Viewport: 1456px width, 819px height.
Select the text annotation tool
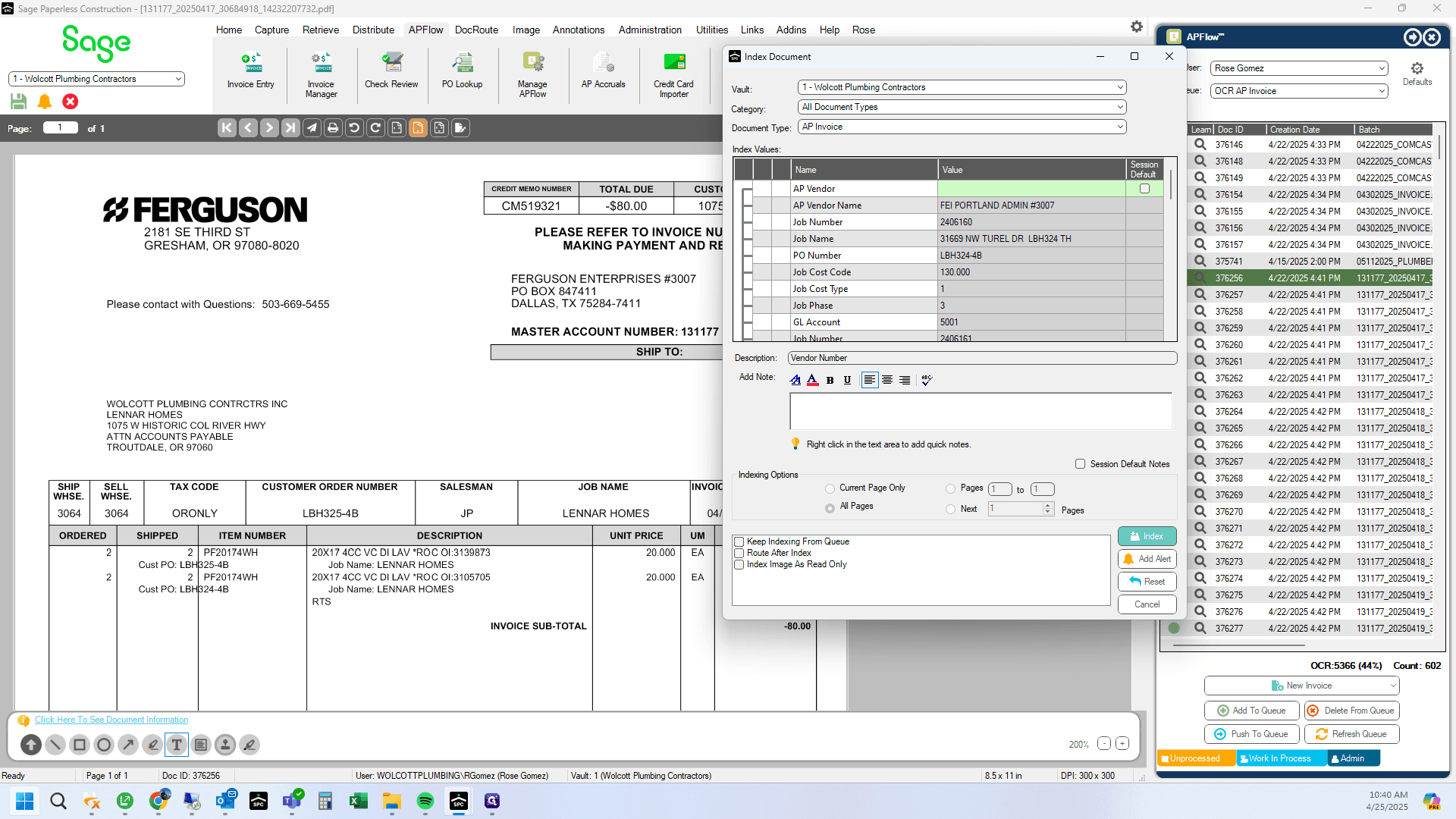tap(177, 745)
